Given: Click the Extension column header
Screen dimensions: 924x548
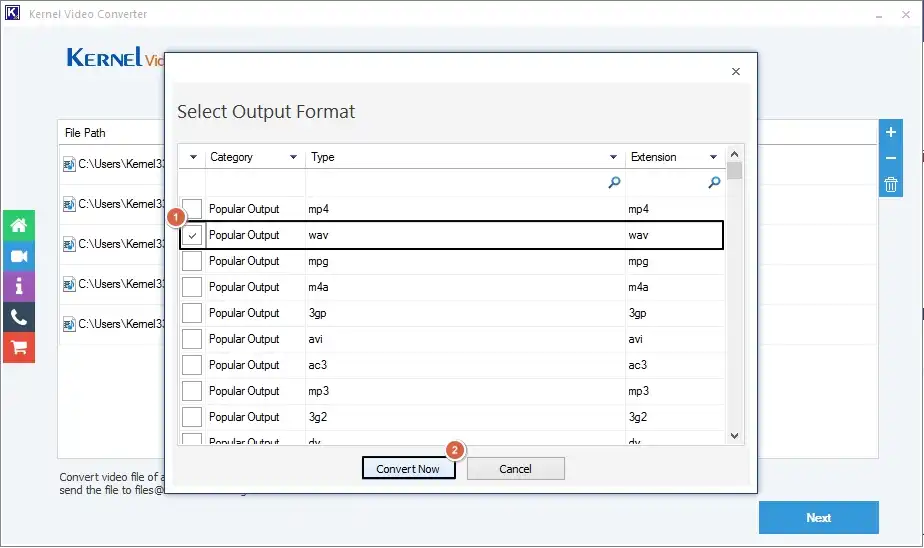Looking at the screenshot, I should coord(675,157).
